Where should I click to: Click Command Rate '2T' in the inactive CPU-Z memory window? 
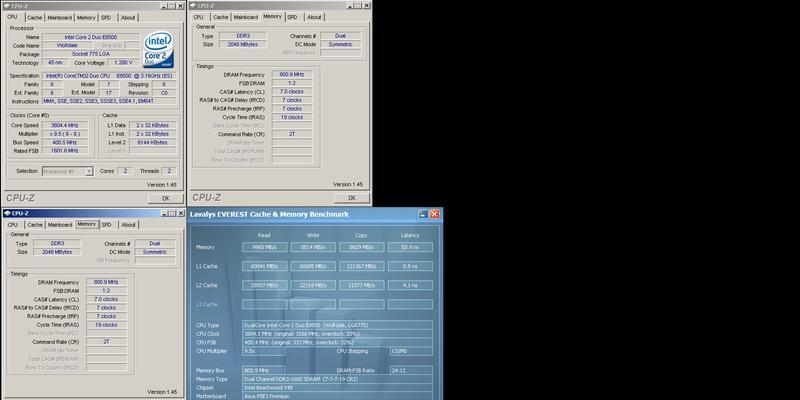[x=292, y=134]
